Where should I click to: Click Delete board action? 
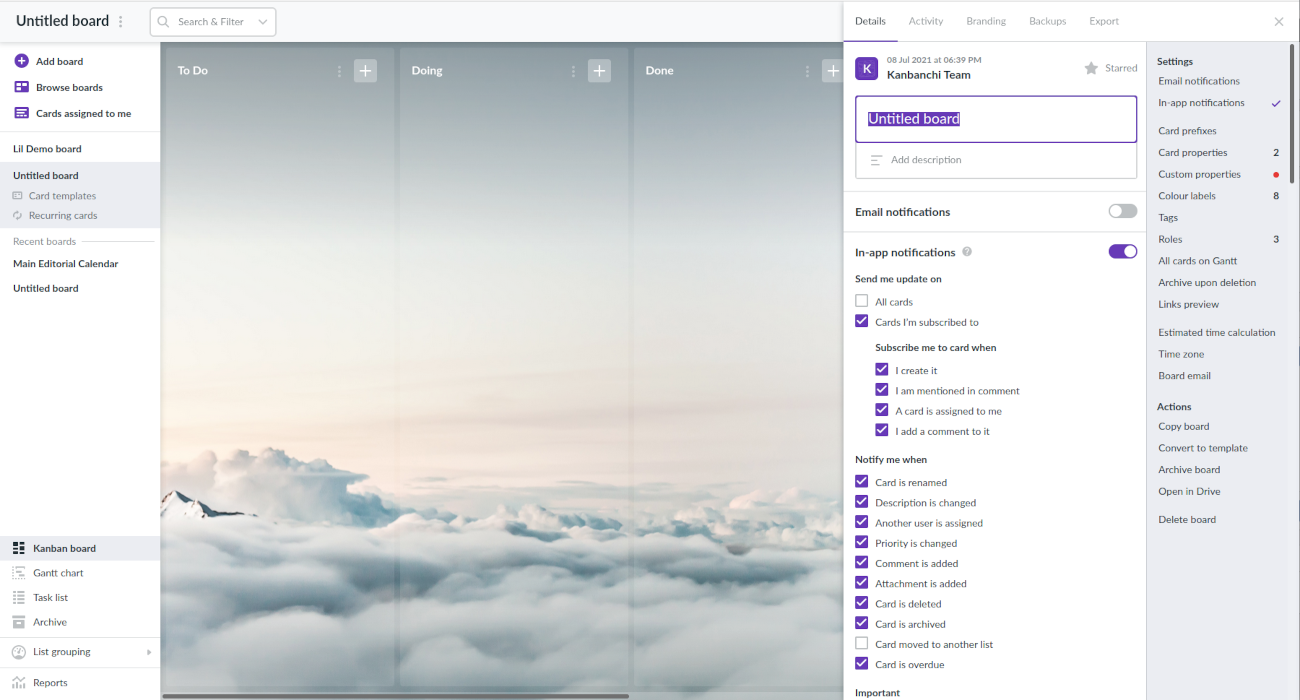[1187, 520]
